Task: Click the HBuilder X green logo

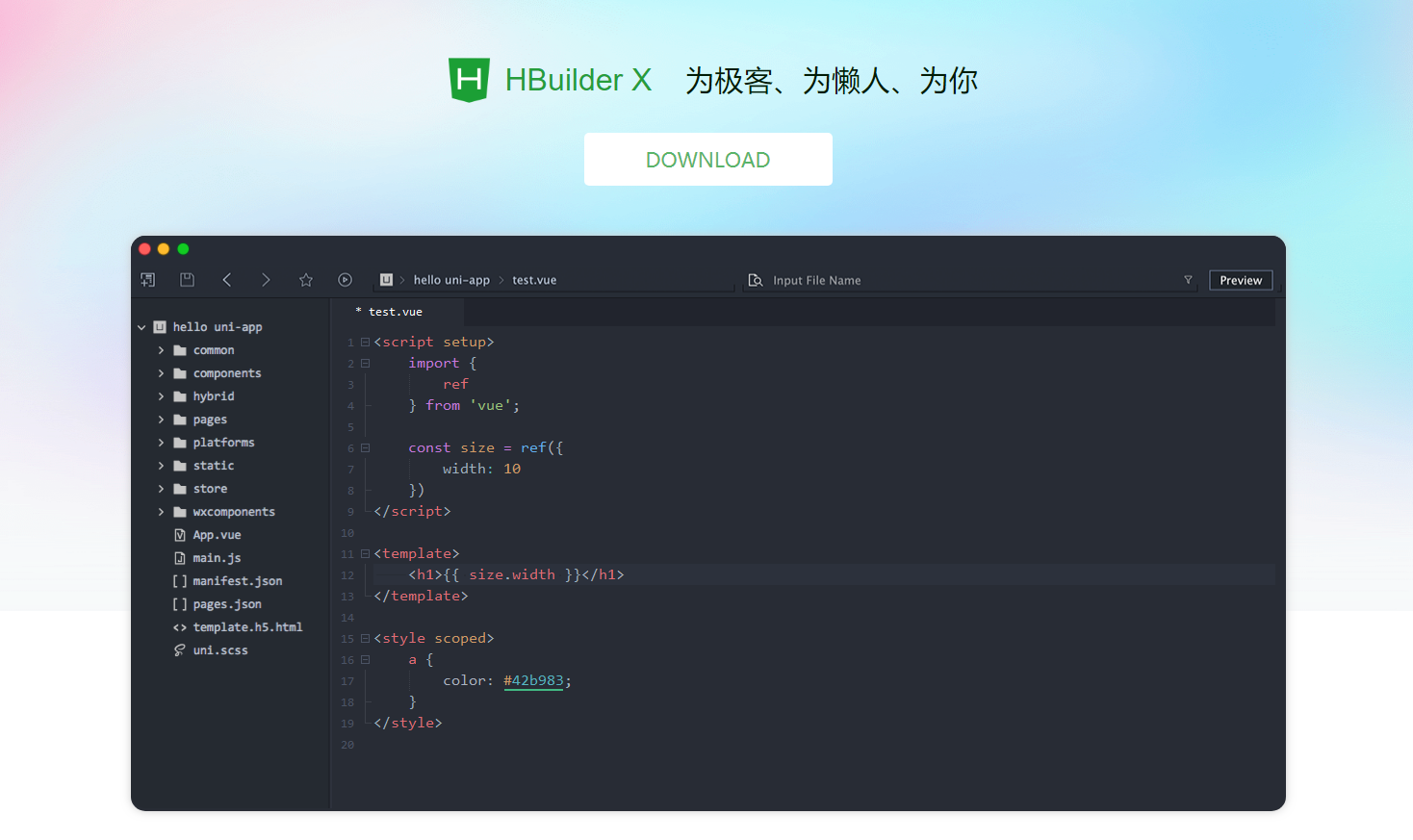Action: 470,80
